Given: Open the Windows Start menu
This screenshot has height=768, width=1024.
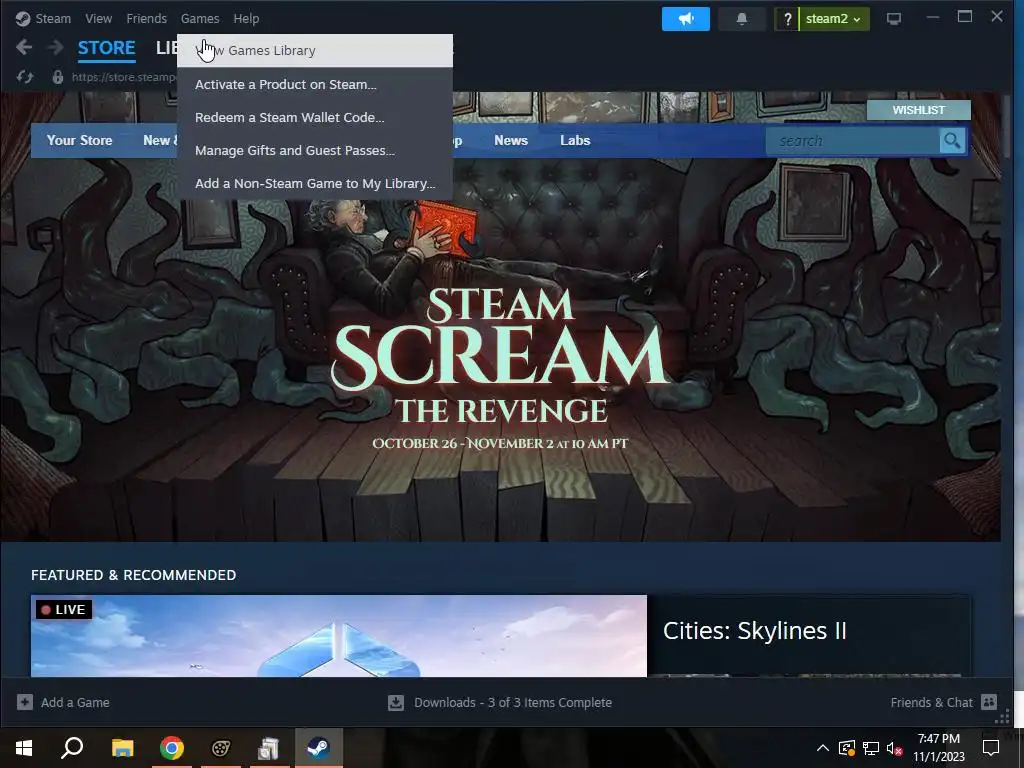Looking at the screenshot, I should point(24,748).
